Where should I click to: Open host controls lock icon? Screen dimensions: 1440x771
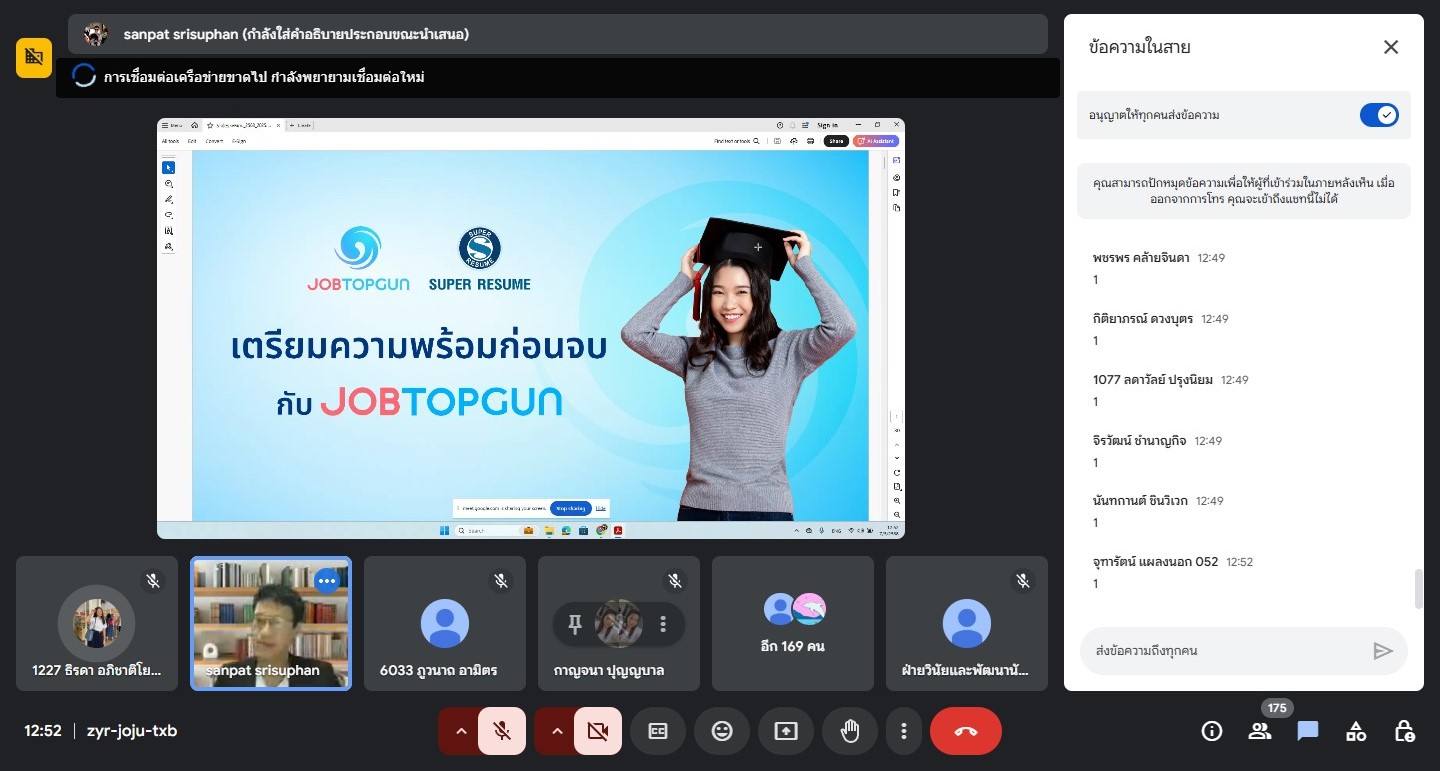(1404, 731)
